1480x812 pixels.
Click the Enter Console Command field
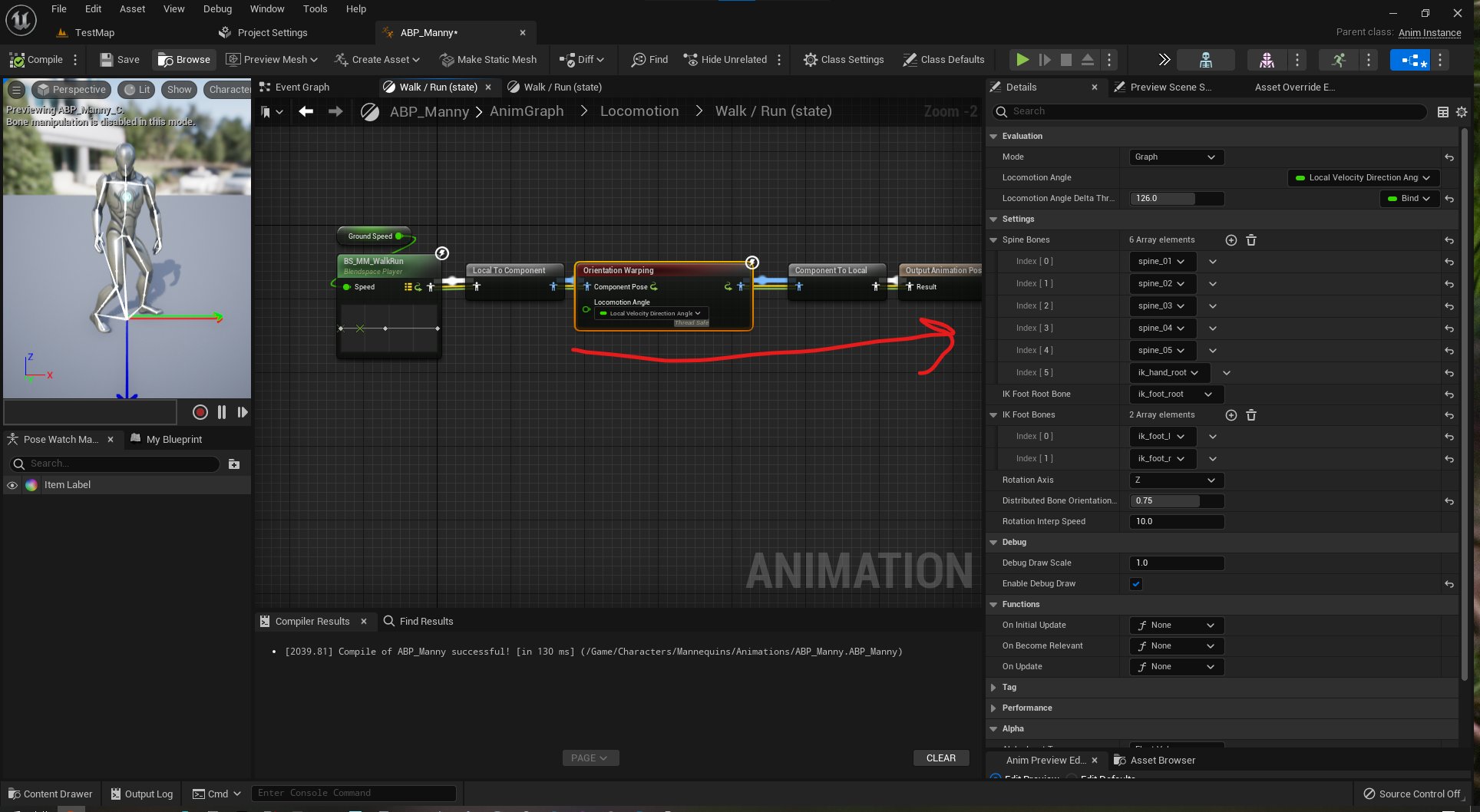[353, 793]
